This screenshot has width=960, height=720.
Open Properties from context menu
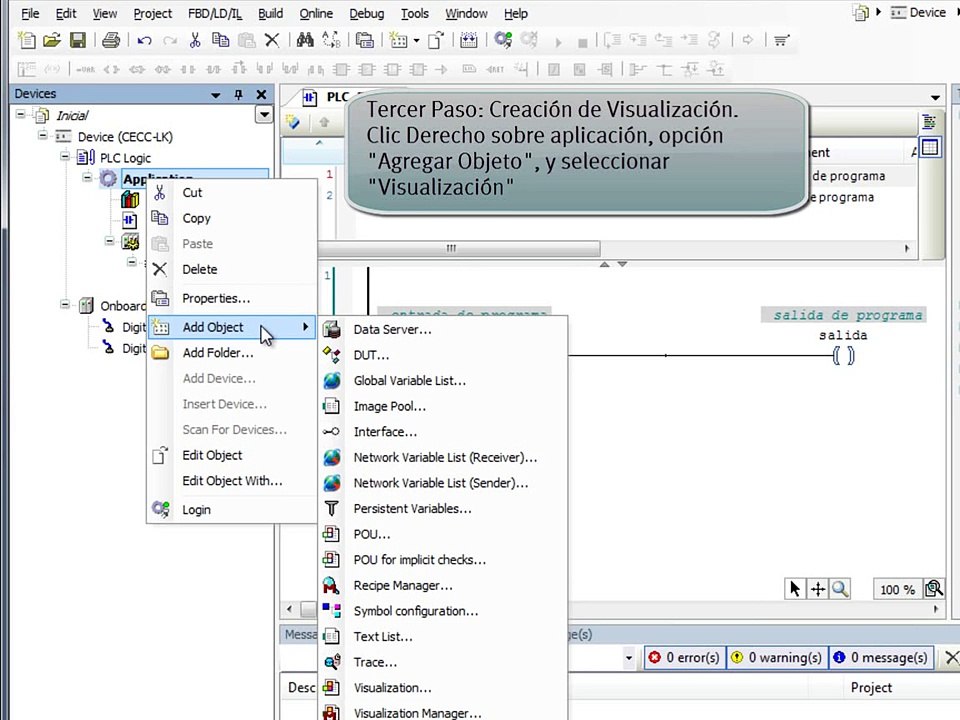(x=232, y=298)
